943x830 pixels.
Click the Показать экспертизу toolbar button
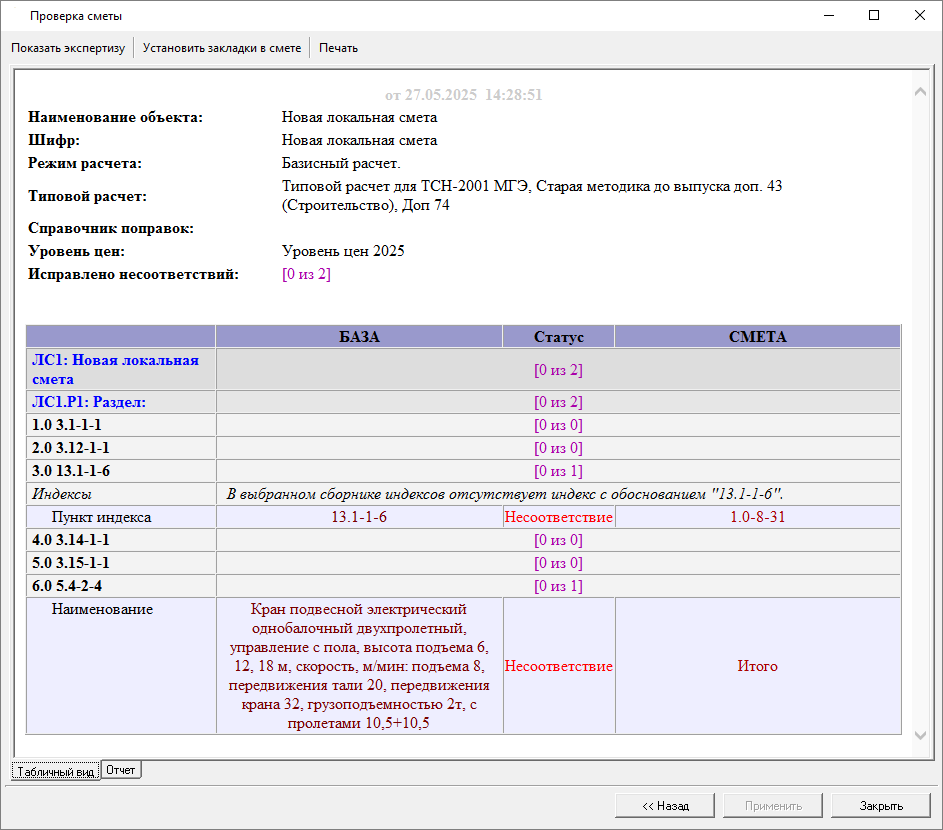68,48
